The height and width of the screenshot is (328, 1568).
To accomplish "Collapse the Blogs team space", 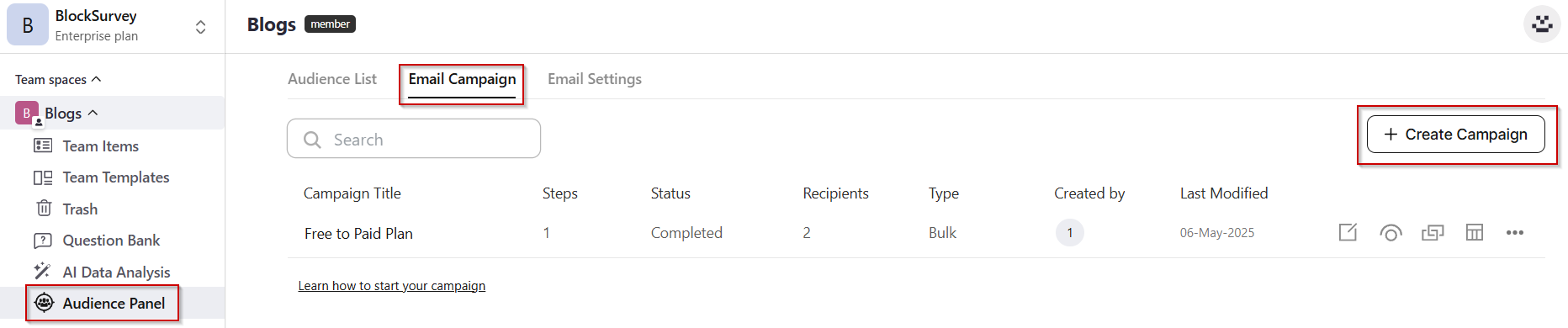I will click(x=93, y=113).
